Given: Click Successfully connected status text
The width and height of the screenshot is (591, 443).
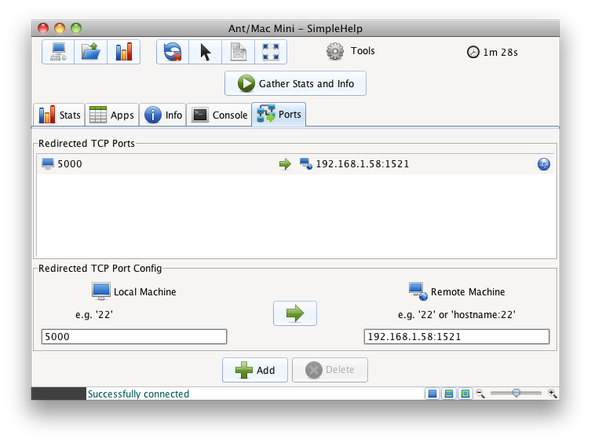Looking at the screenshot, I should (x=138, y=394).
